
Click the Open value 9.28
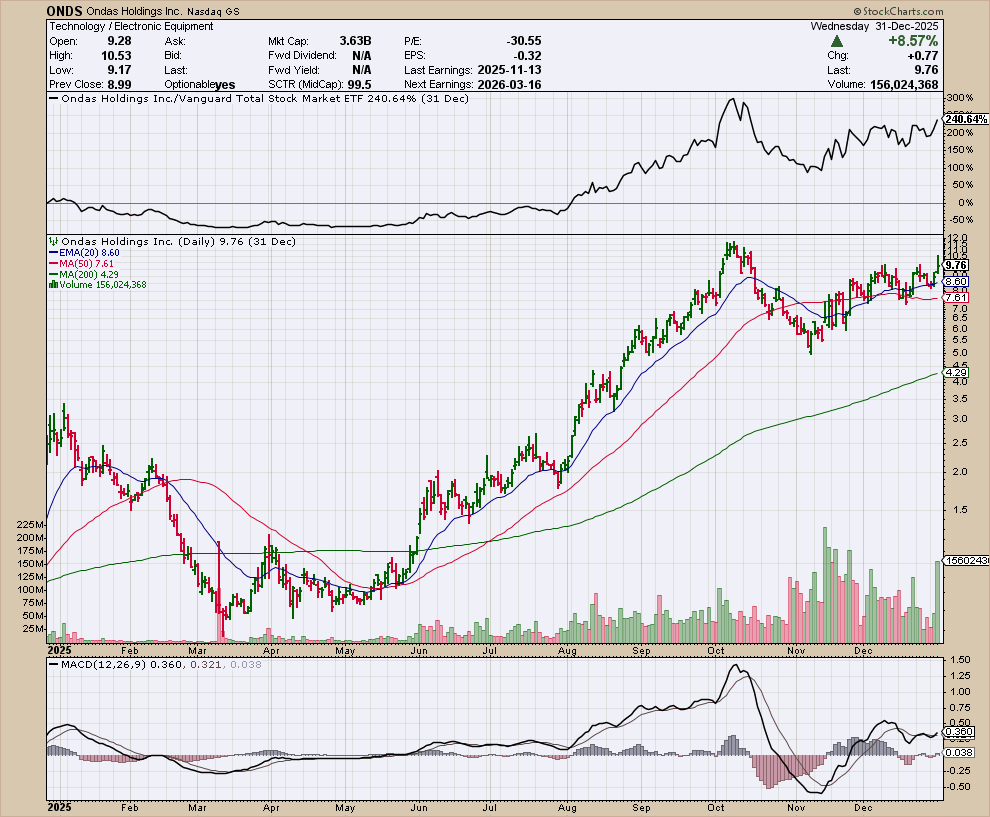[119, 41]
